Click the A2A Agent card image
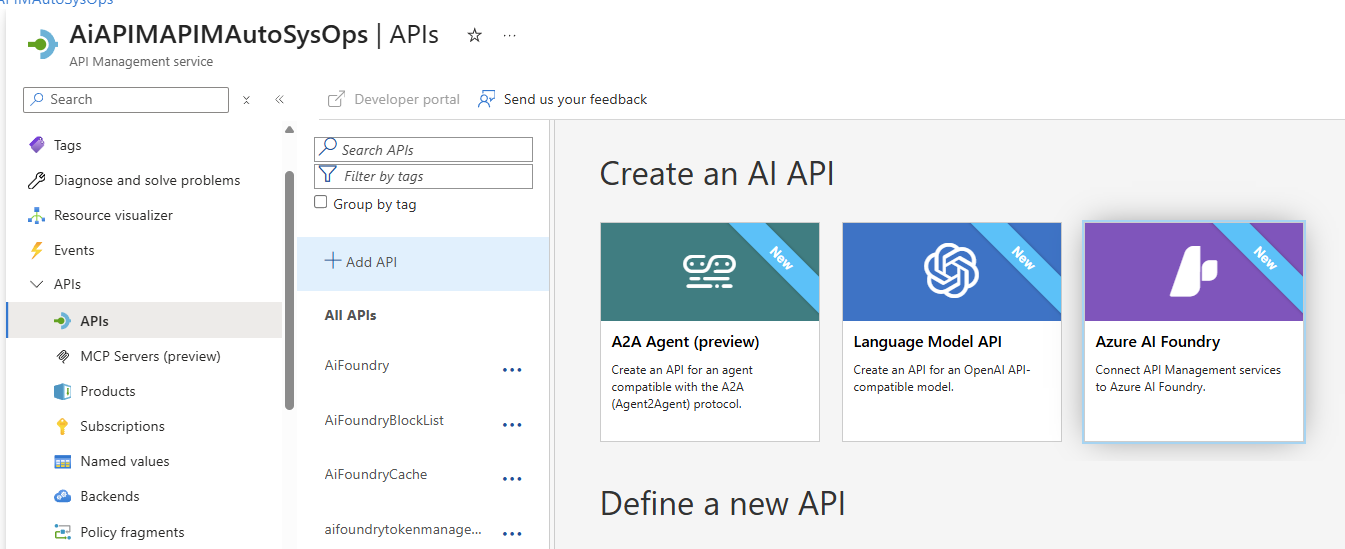The image size is (1345, 549). [x=710, y=271]
